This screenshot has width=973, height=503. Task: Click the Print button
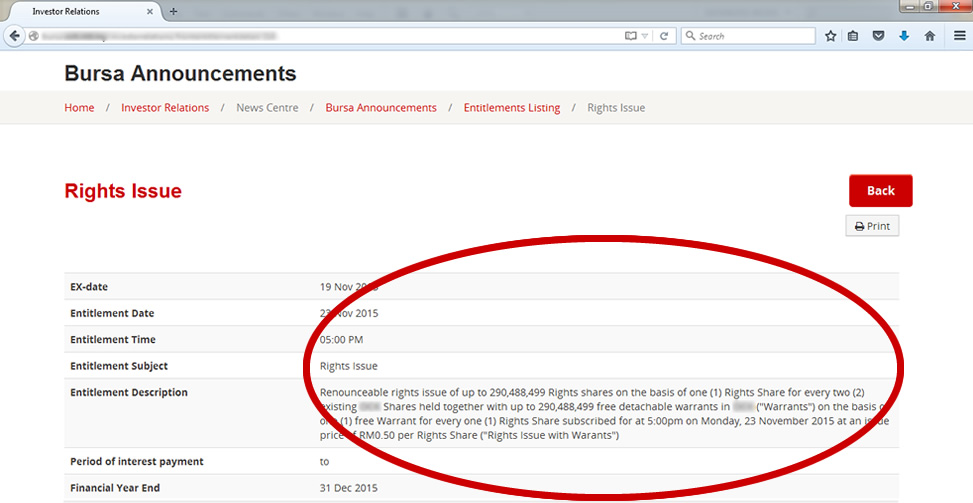click(x=872, y=226)
